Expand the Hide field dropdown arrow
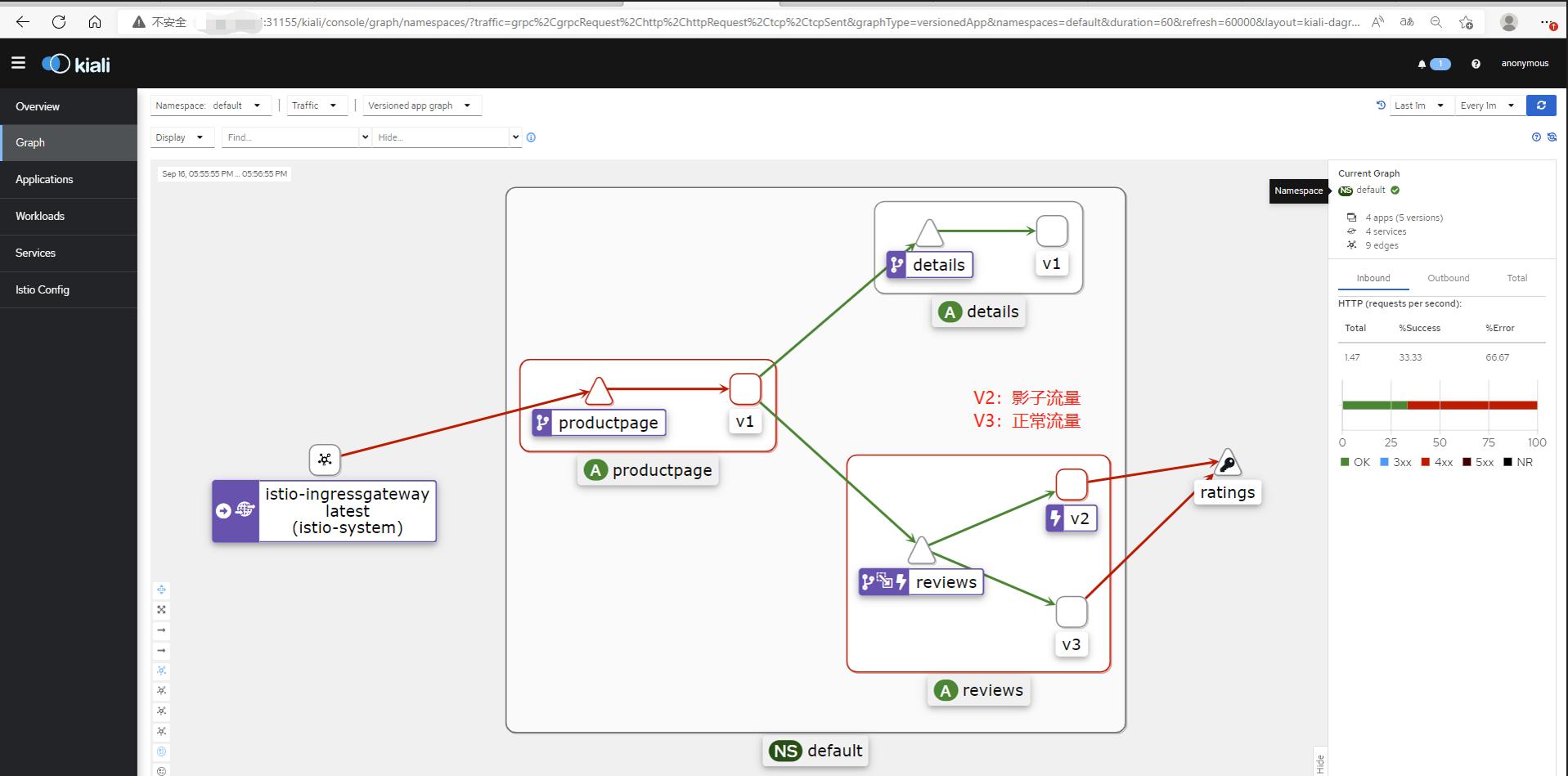 (515, 137)
